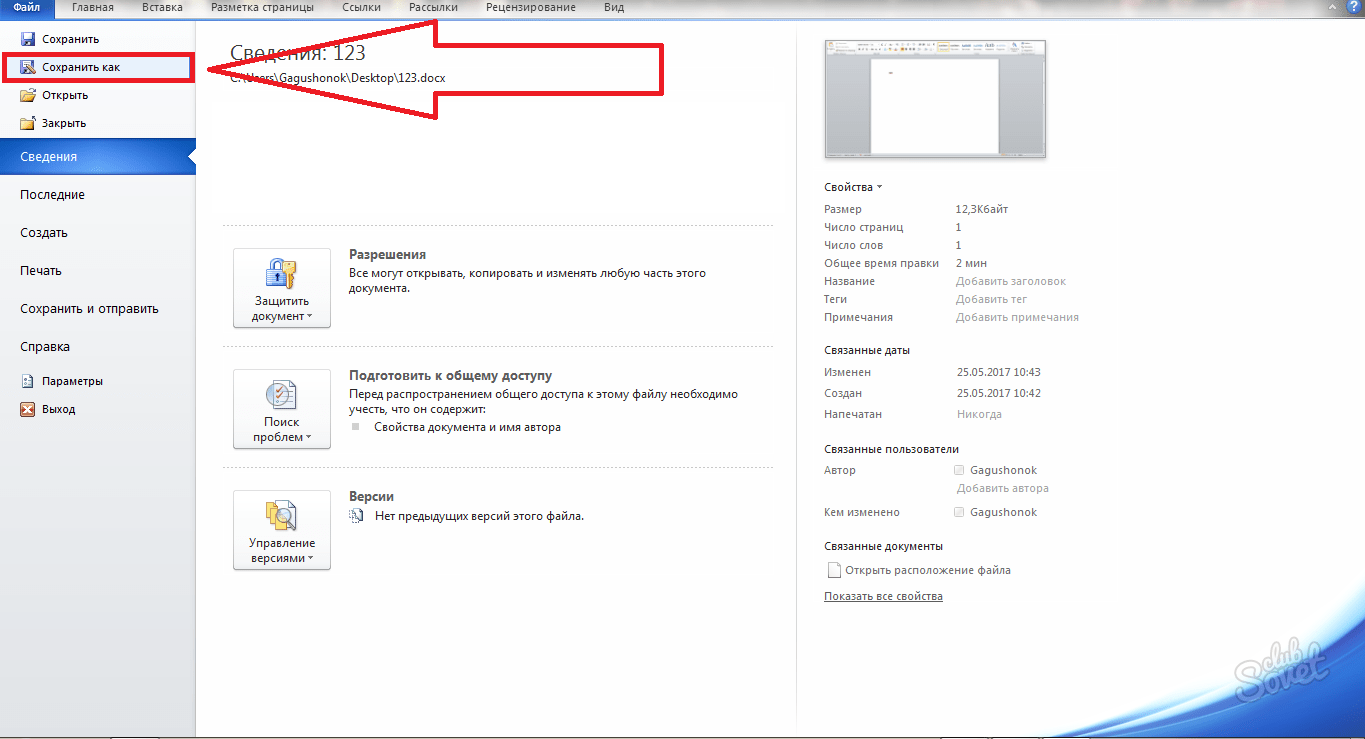Toggle the presence box next to Автор Gagushonok
The height and width of the screenshot is (739, 1365).
[960, 470]
